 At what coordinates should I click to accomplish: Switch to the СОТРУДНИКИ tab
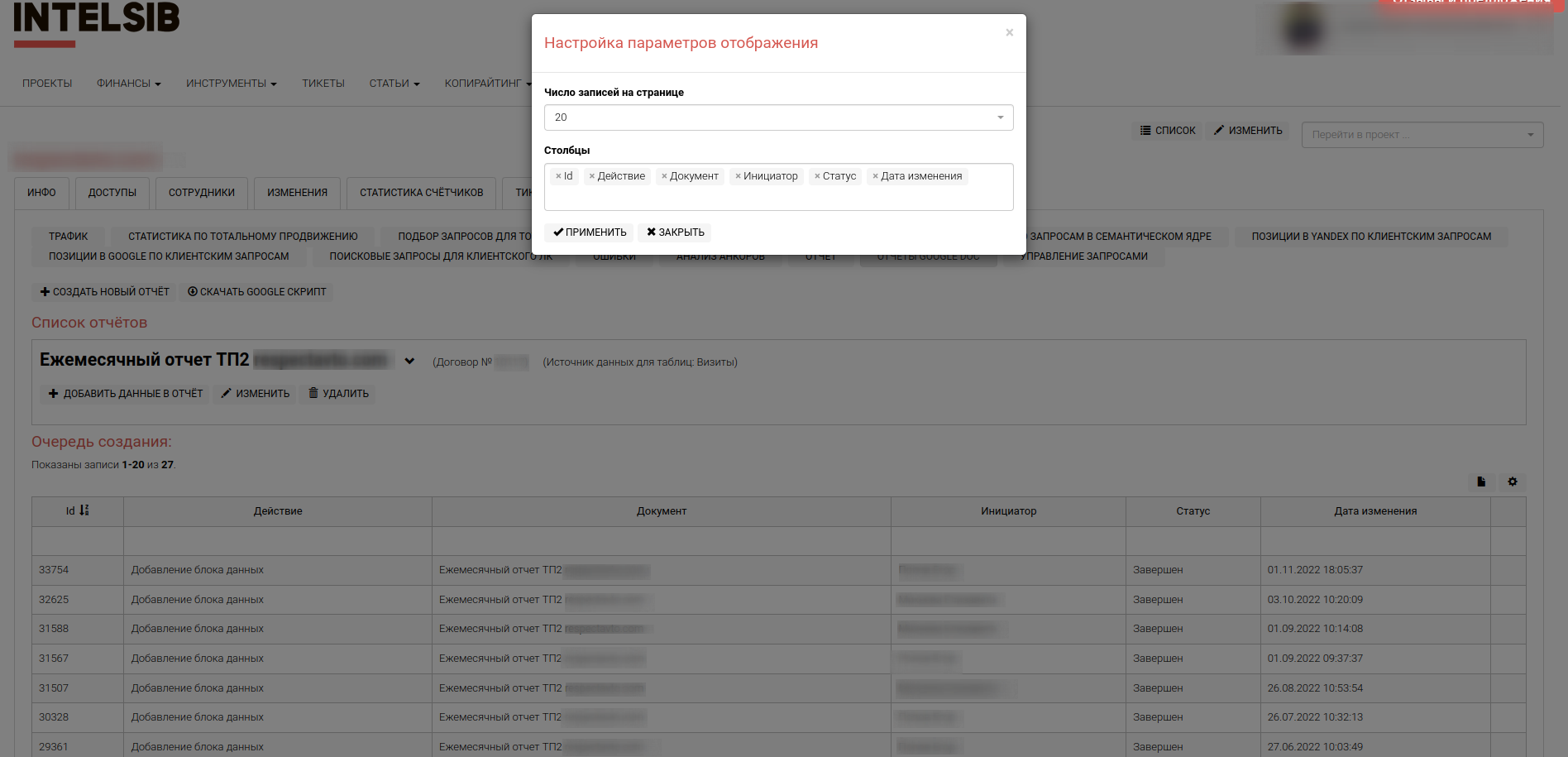202,193
